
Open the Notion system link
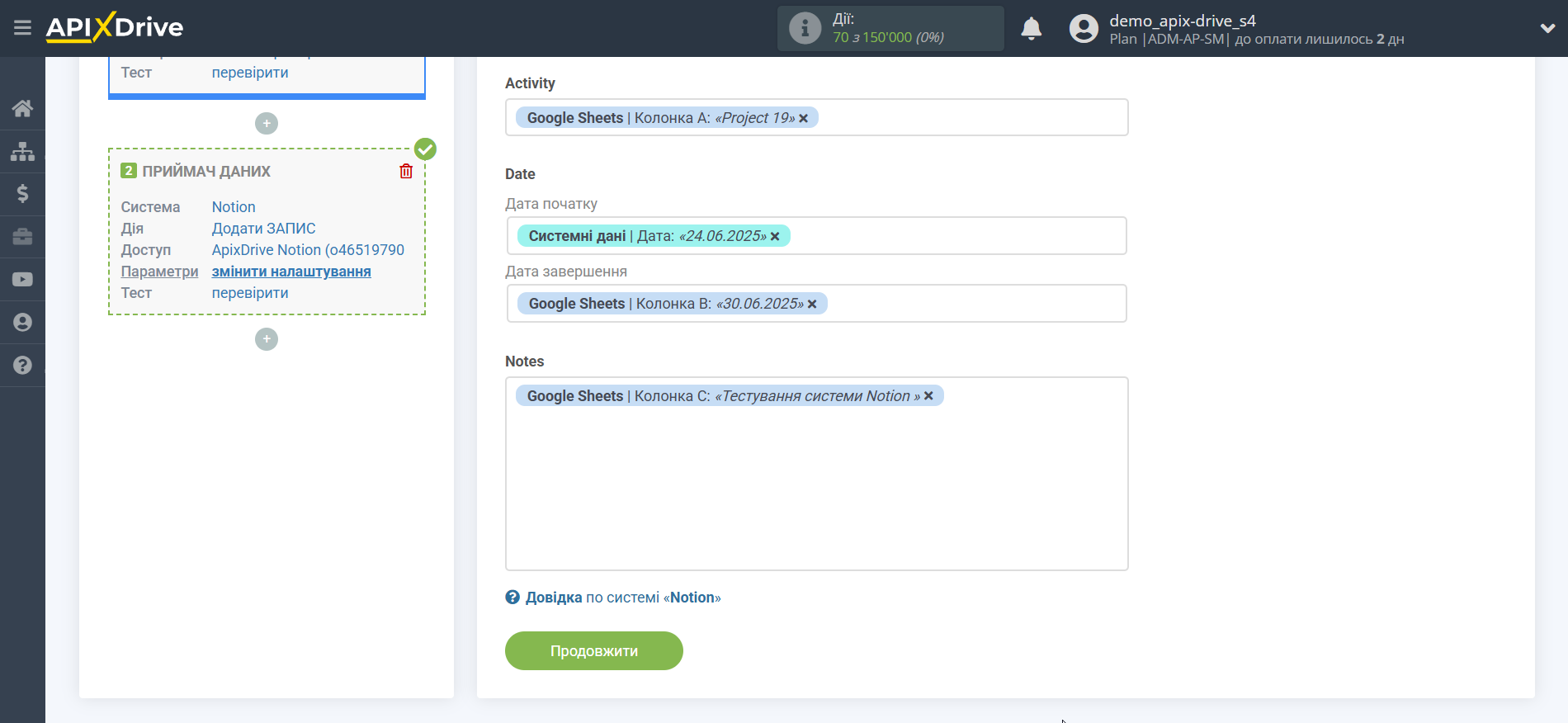(234, 207)
